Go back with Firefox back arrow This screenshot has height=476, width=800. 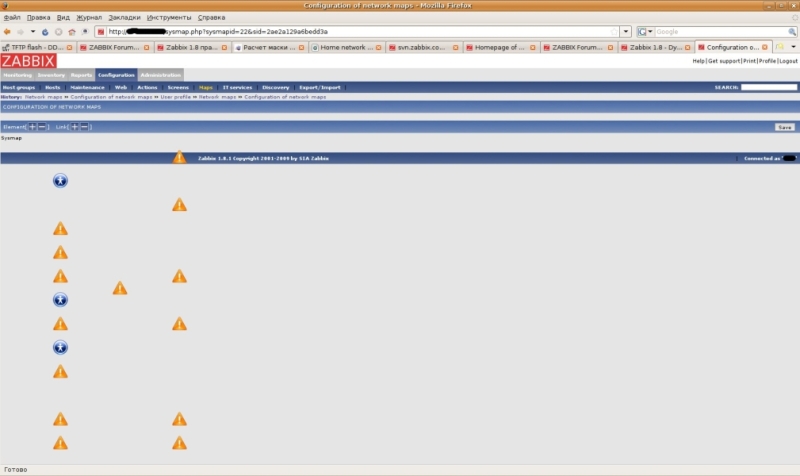[x=7, y=32]
